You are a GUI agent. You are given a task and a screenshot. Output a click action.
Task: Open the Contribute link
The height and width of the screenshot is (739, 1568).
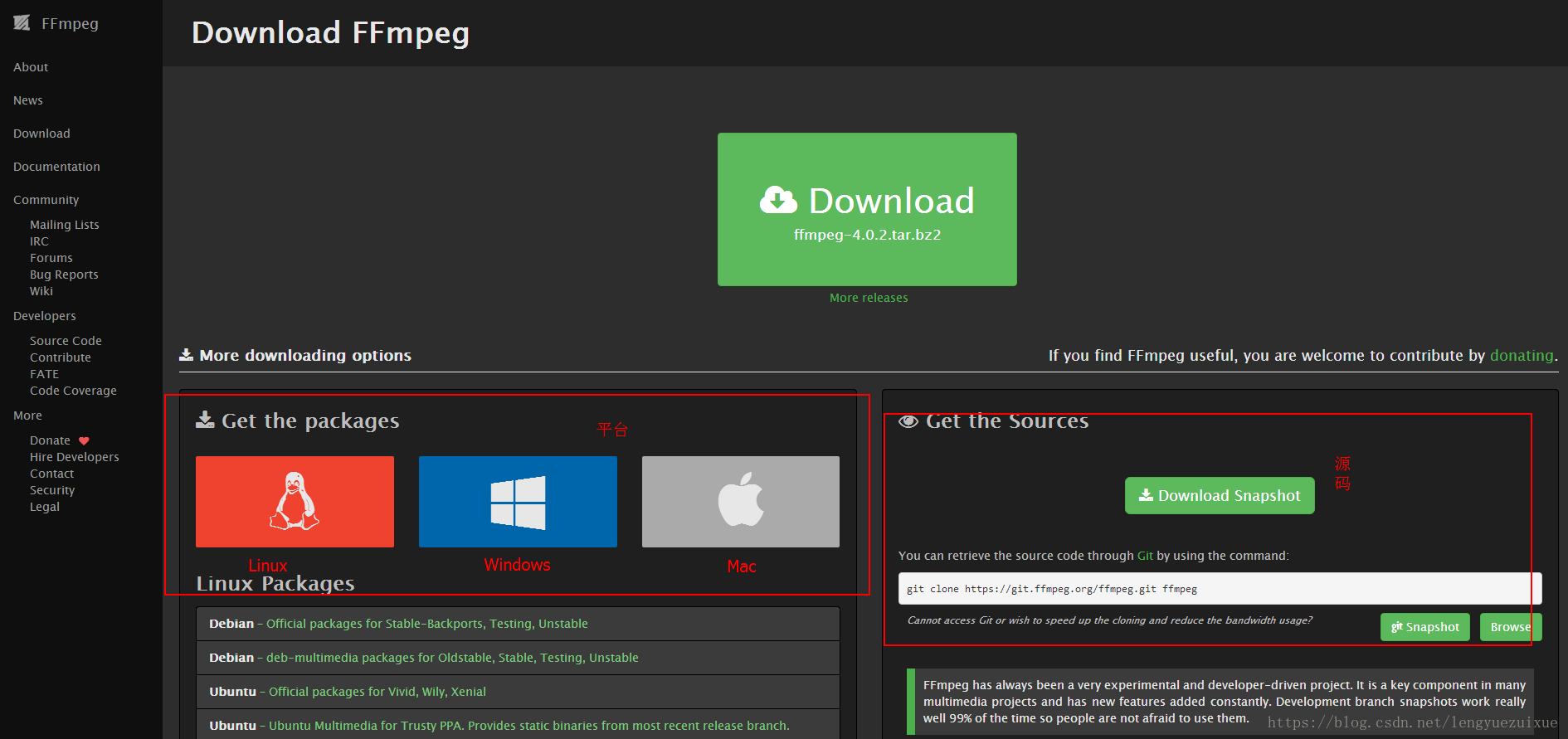pos(61,357)
